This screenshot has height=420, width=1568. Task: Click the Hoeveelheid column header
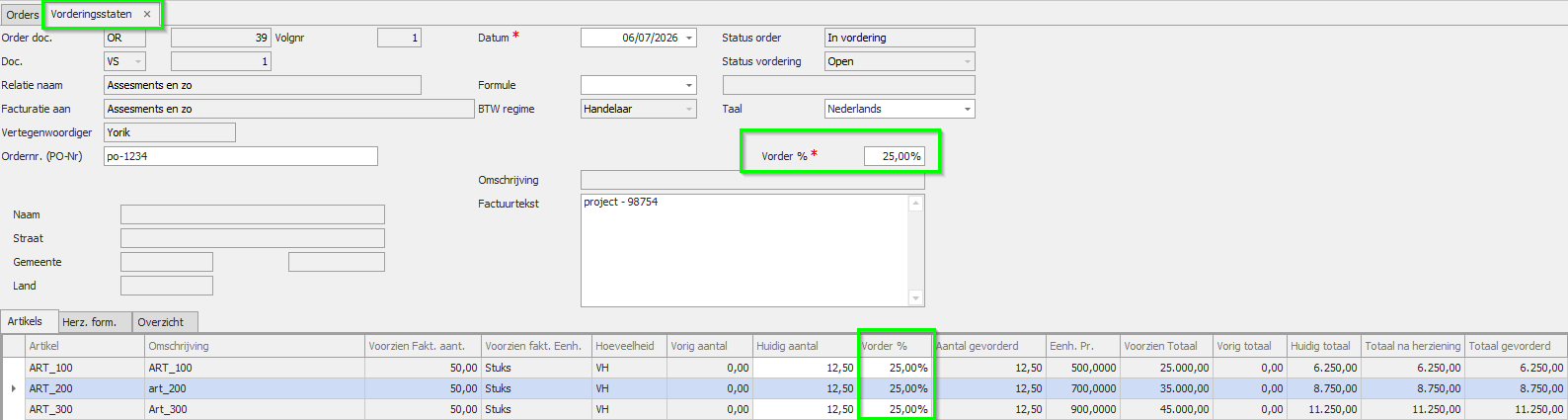tap(629, 346)
